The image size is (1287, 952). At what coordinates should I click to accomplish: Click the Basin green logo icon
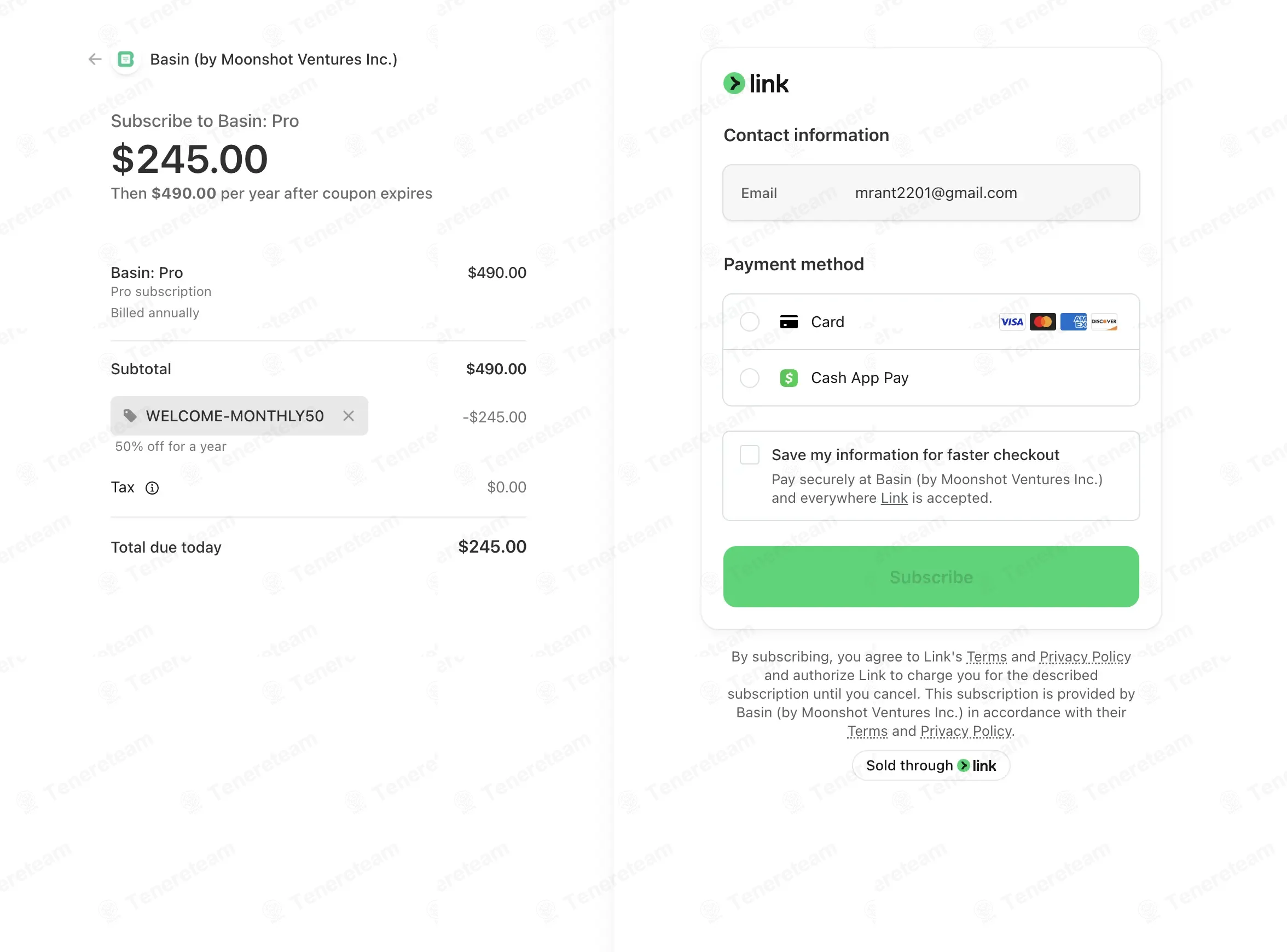(126, 59)
